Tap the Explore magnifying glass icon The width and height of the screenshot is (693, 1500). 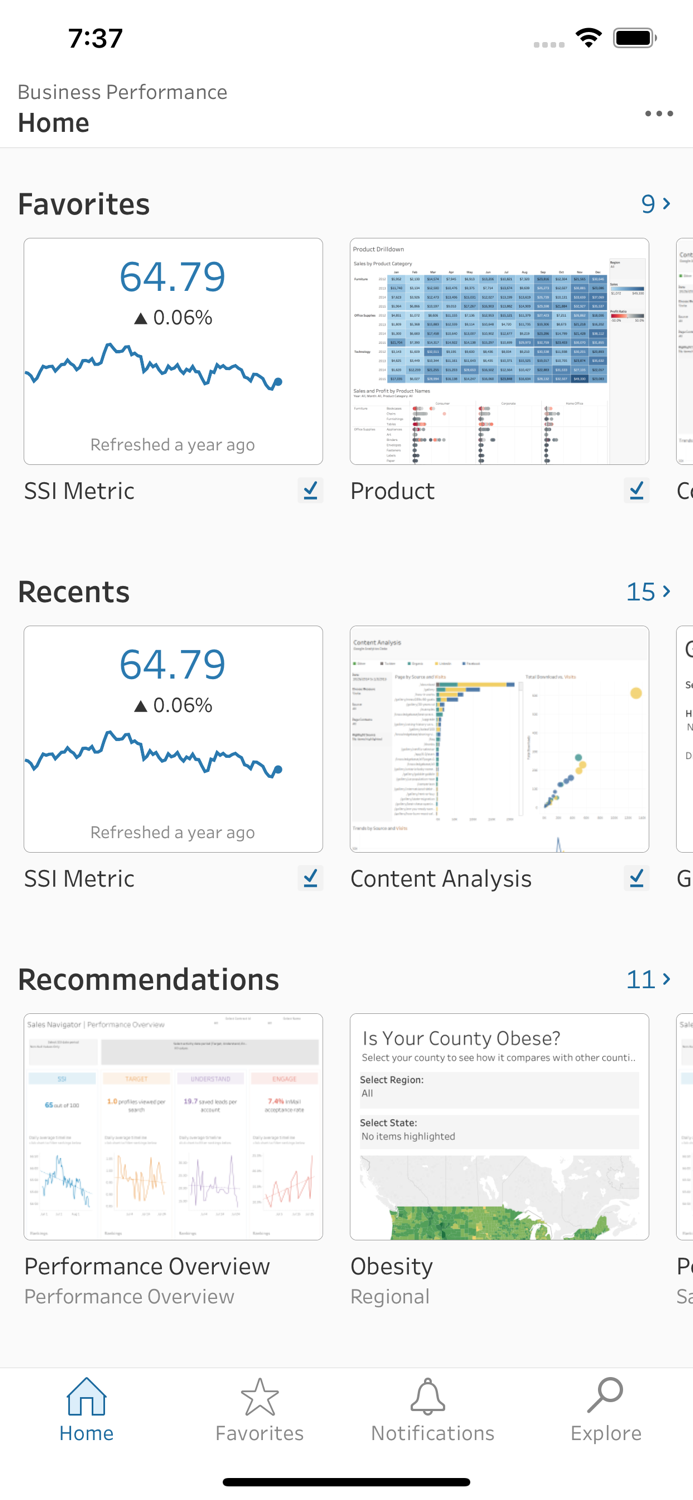pos(605,1398)
